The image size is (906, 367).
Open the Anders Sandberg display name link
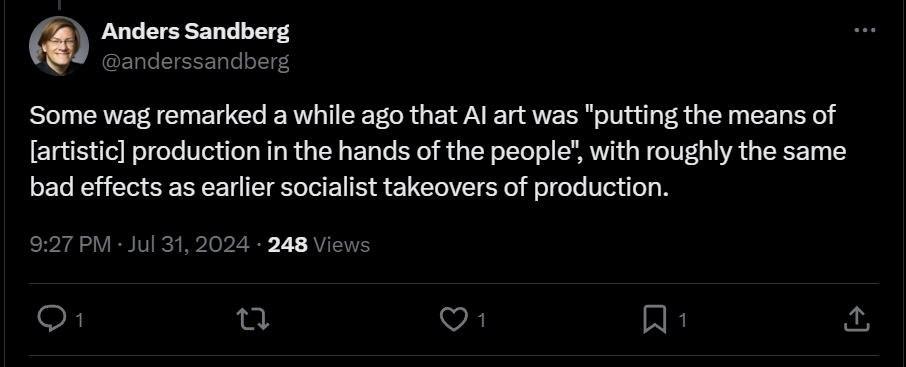pyautogui.click(x=195, y=32)
